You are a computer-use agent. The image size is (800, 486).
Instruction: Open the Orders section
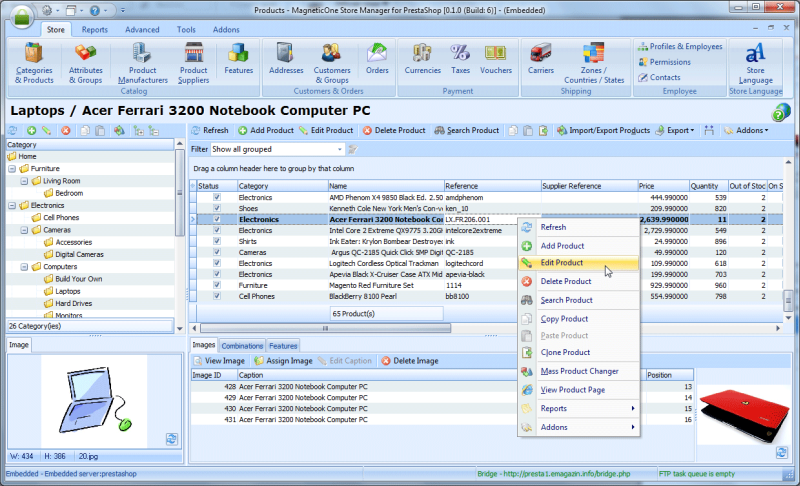pyautogui.click(x=377, y=59)
